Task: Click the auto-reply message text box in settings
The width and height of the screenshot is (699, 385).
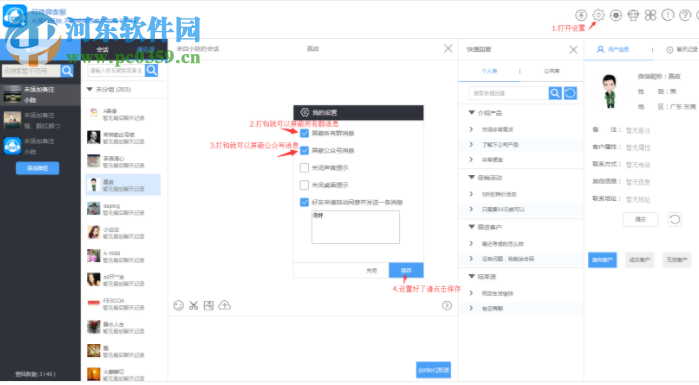Action: [356, 227]
